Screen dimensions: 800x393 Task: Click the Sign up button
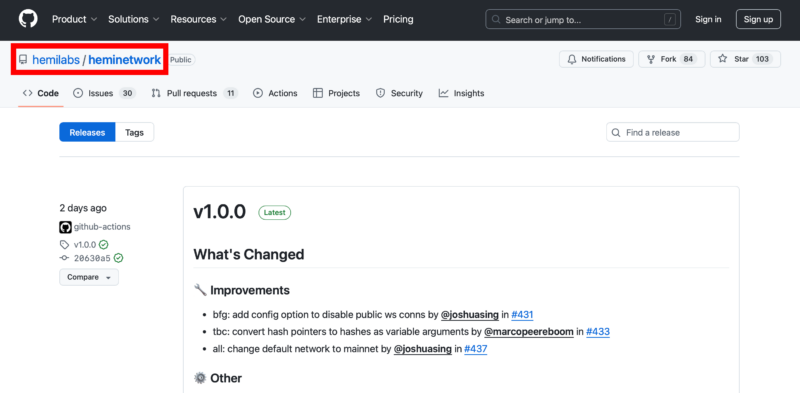pos(758,19)
